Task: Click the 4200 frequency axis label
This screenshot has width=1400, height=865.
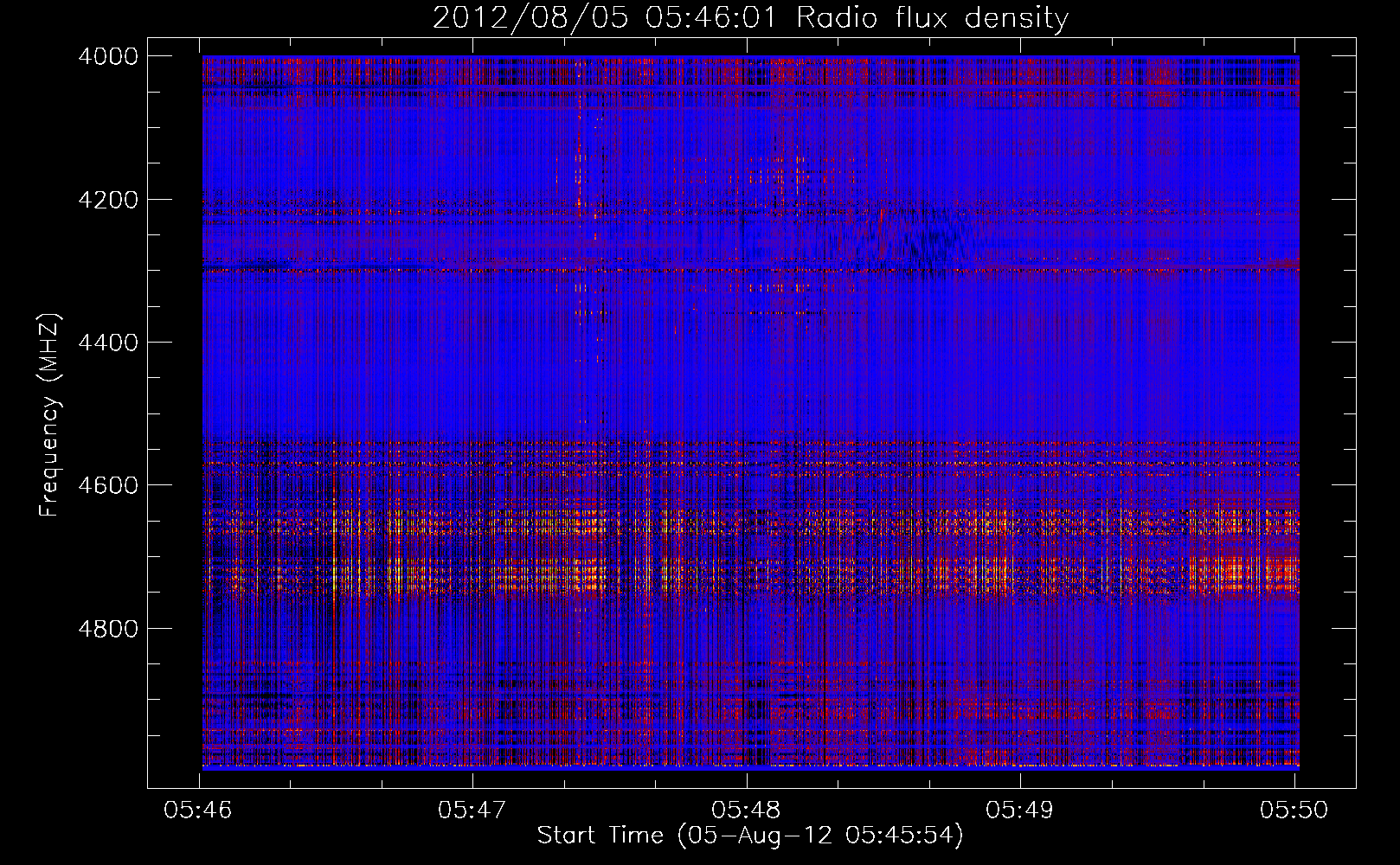Action: pyautogui.click(x=108, y=200)
